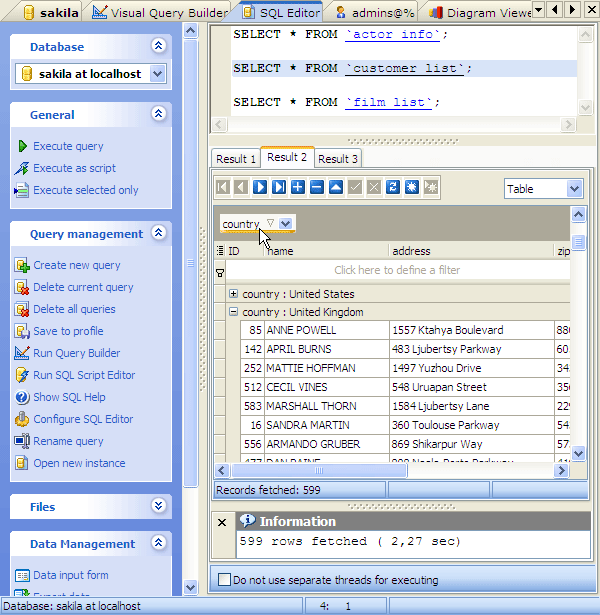600x615 pixels.
Task: Collapse the Database panel
Action: [158, 46]
